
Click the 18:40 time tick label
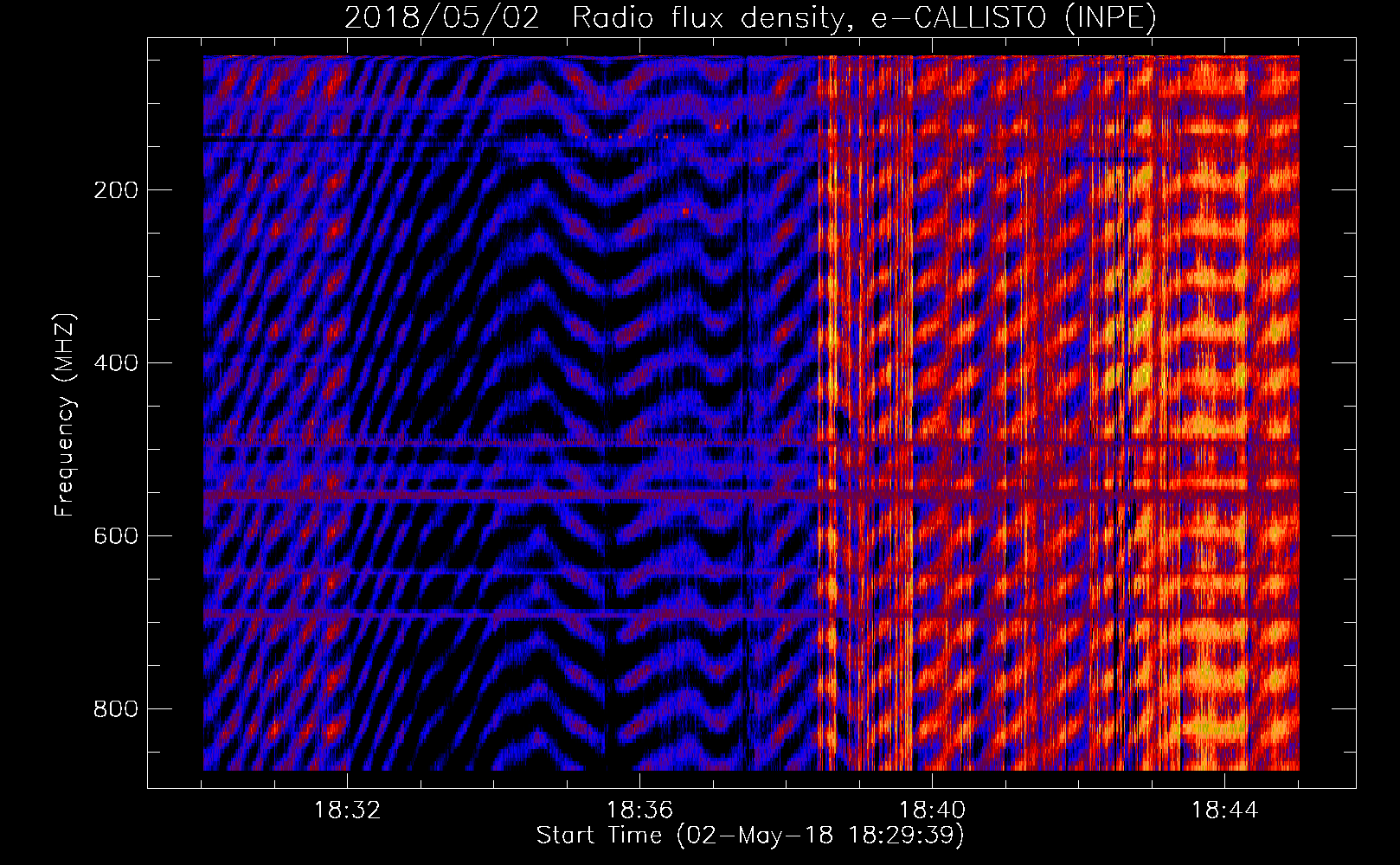932,811
